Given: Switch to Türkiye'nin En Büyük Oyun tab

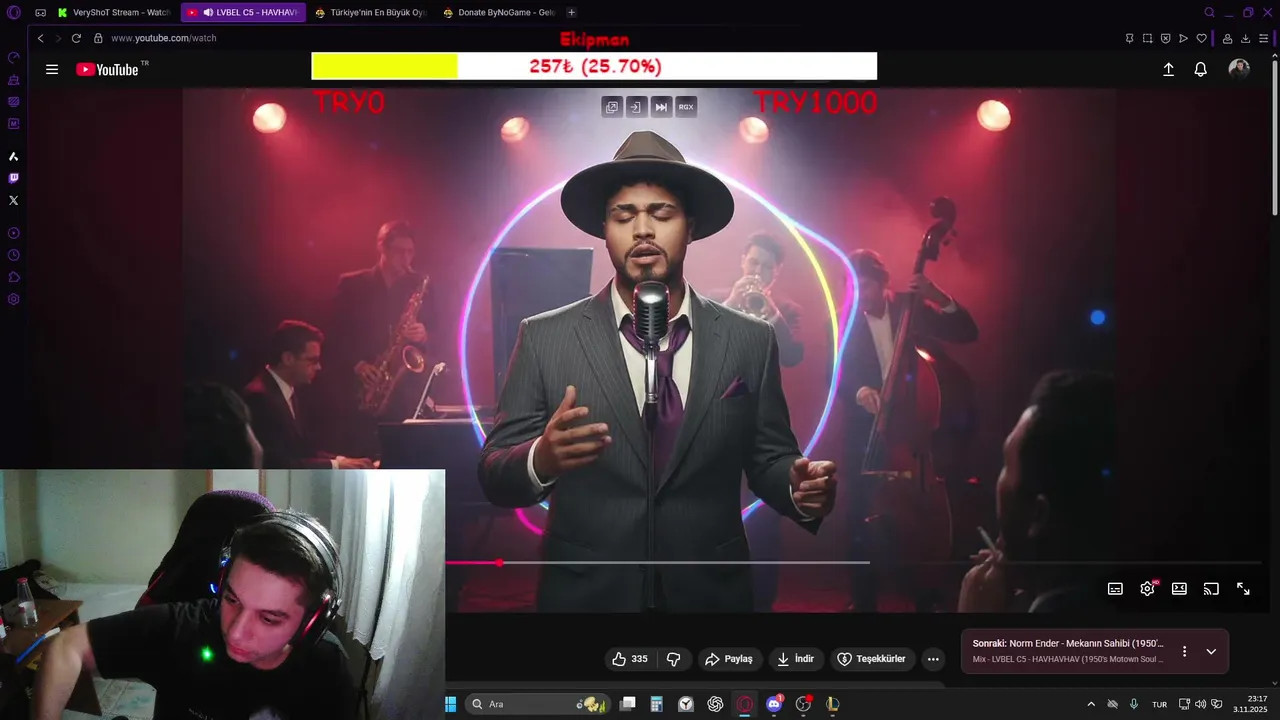Looking at the screenshot, I should tap(371, 12).
